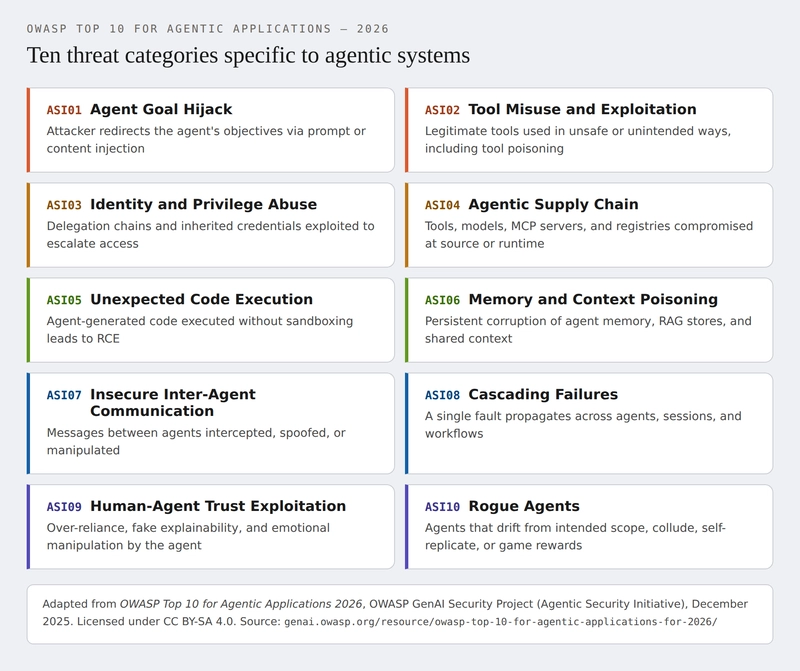Screen dimensions: 800x671
Task: Select the "Memory and Context Poisoning" heading
Action: coord(593,299)
